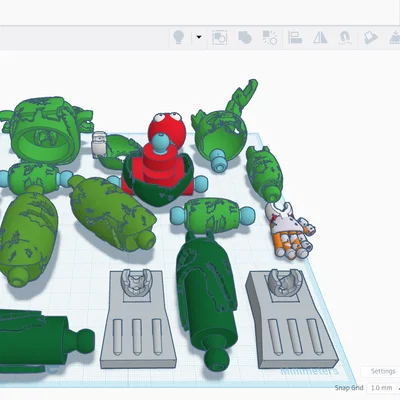The image size is (400, 400).
Task: Select the dark green leg at bottom left
Action: [38, 340]
